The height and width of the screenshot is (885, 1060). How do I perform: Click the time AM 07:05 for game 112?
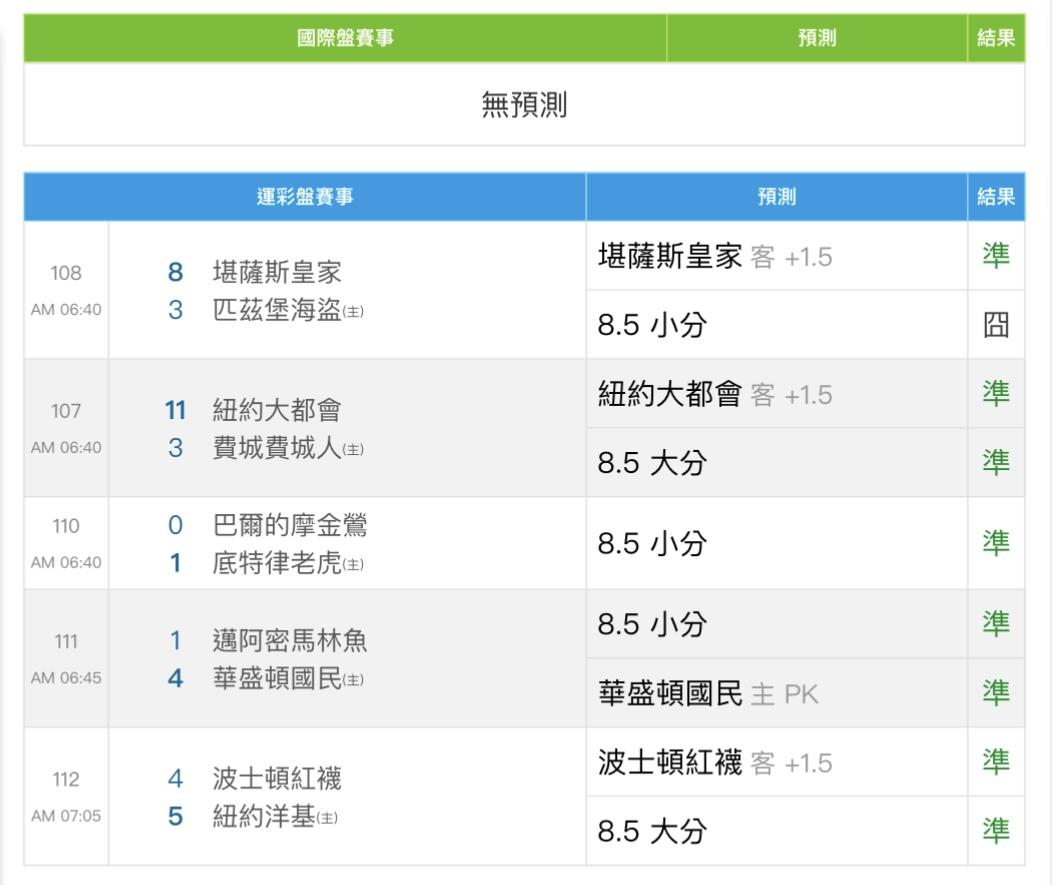(66, 816)
